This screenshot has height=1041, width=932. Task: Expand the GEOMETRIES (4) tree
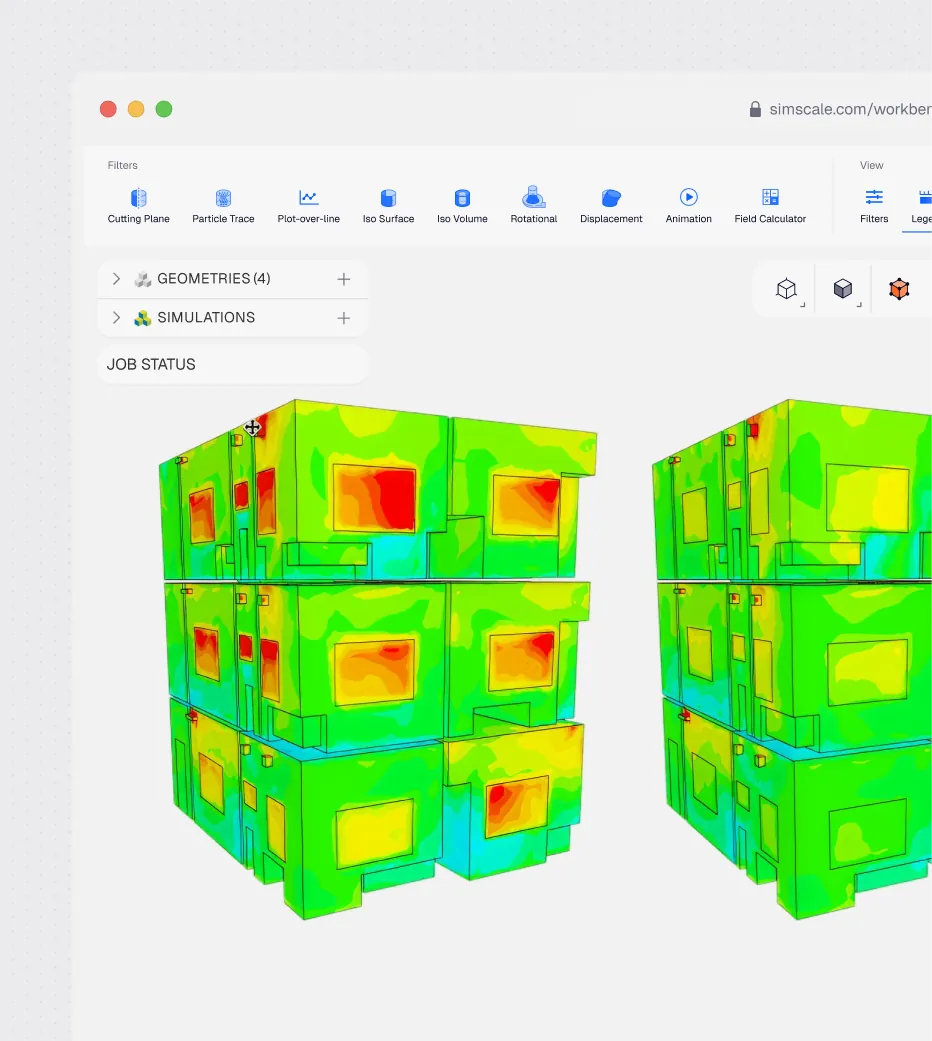(116, 279)
